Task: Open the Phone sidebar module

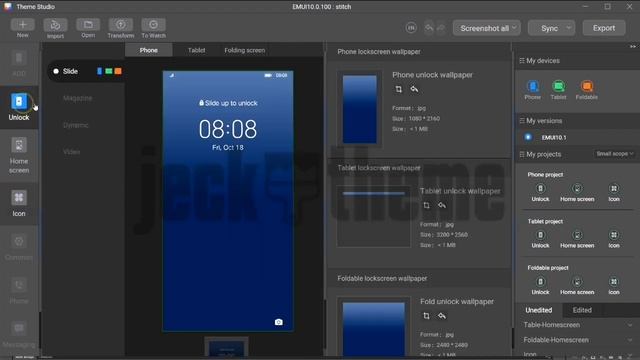Action: (x=19, y=291)
